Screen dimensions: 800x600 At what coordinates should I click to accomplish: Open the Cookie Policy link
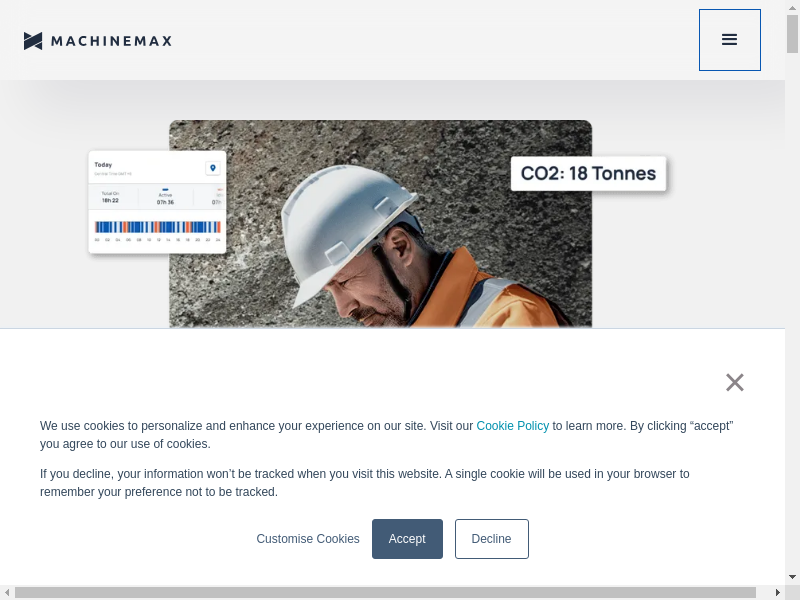point(512,426)
